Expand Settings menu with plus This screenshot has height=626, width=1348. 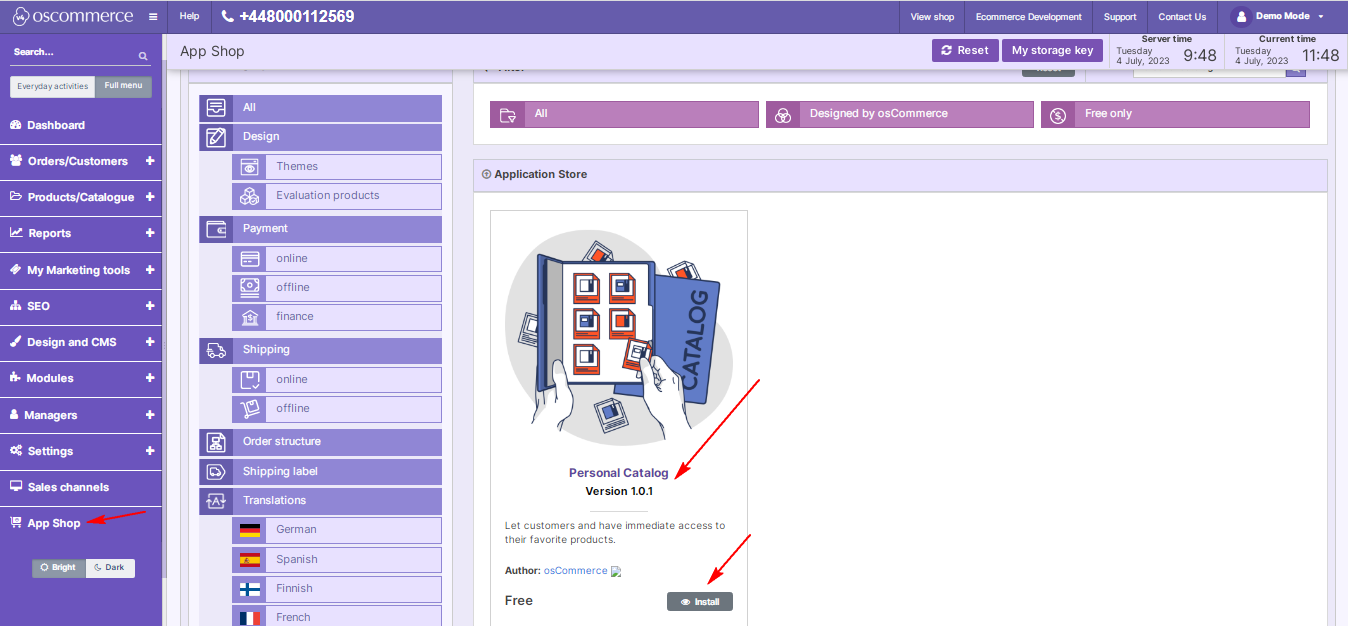pos(150,451)
